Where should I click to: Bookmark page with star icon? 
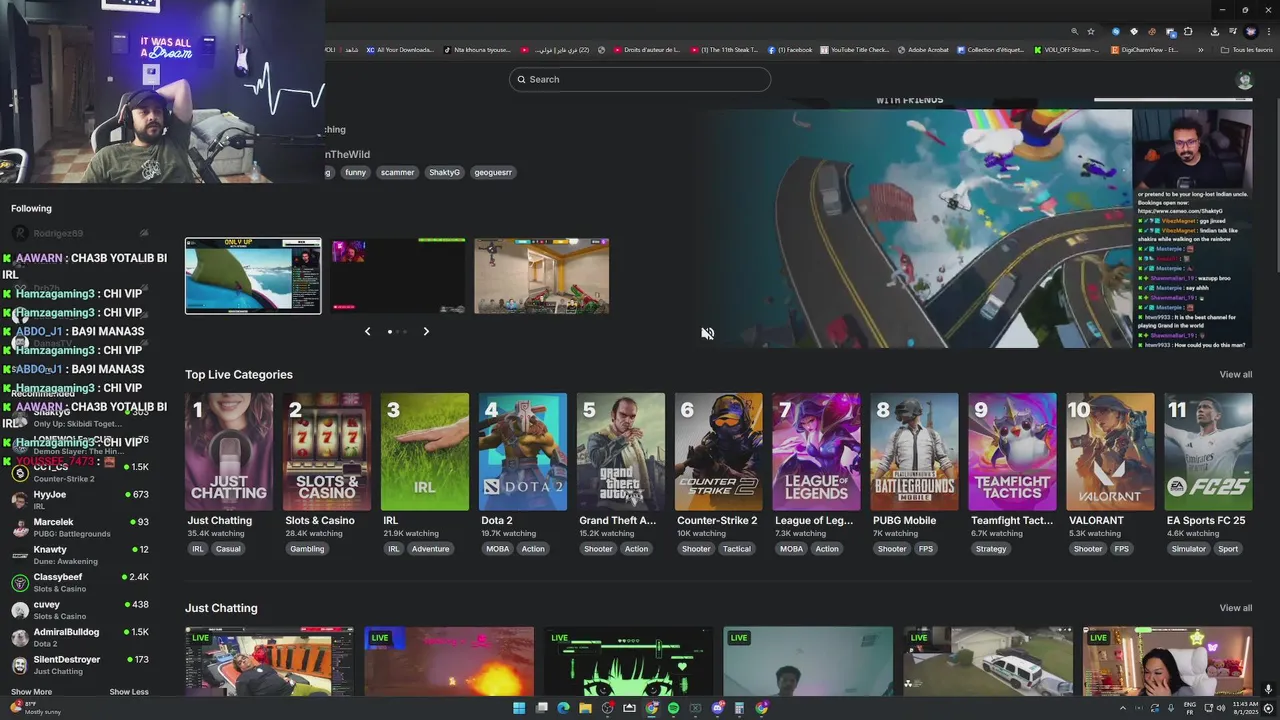[1091, 31]
